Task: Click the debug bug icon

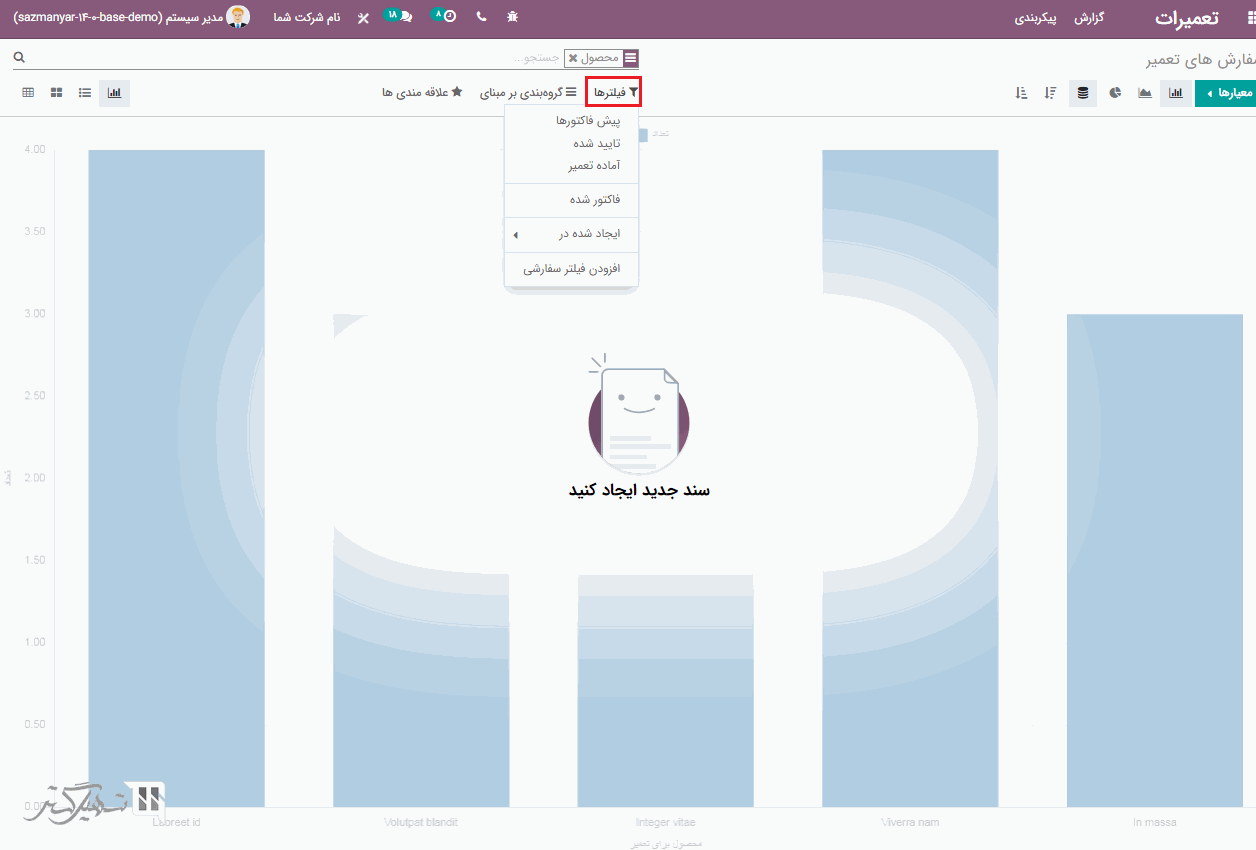Action: coord(513,17)
